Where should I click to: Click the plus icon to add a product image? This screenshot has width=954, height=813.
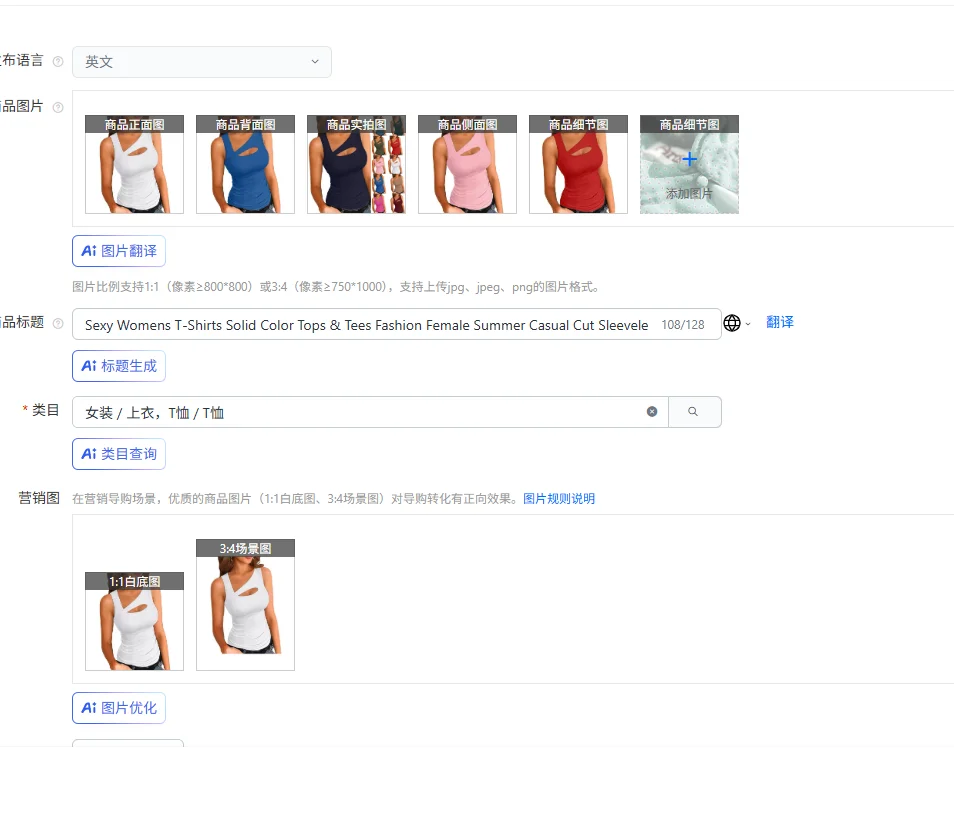689,157
